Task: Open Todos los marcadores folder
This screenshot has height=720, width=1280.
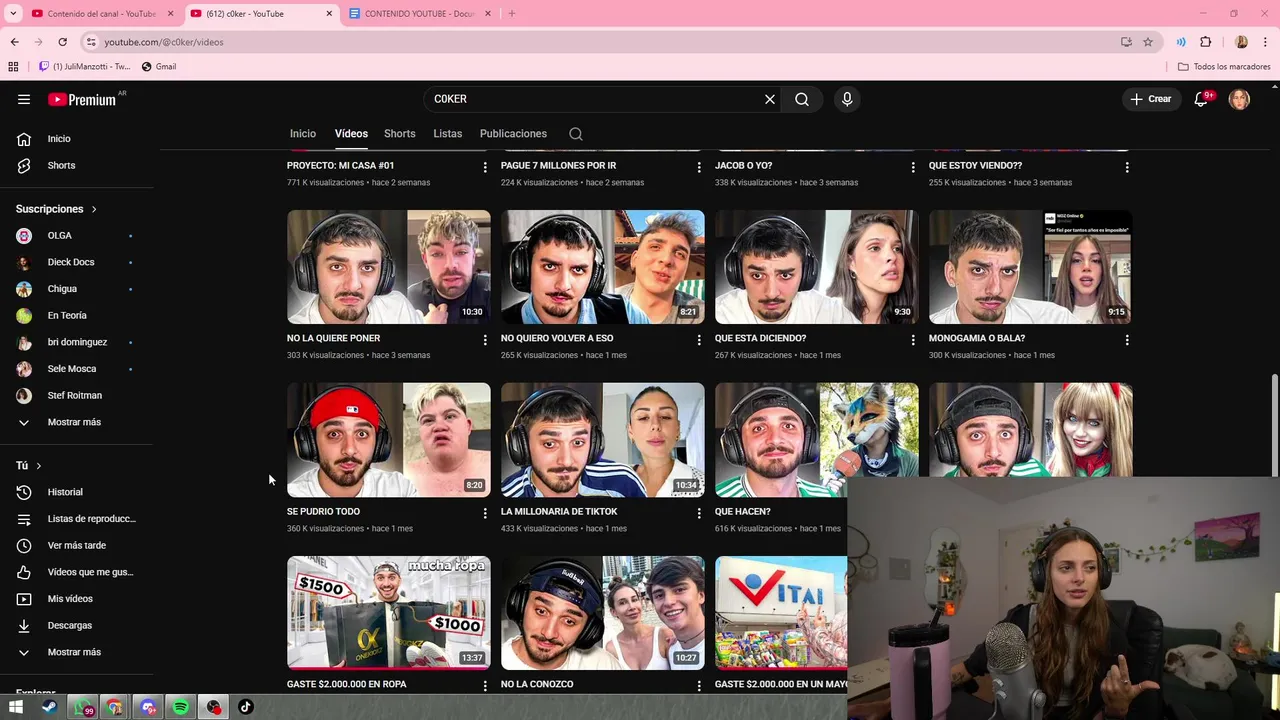Action: coord(1224,67)
